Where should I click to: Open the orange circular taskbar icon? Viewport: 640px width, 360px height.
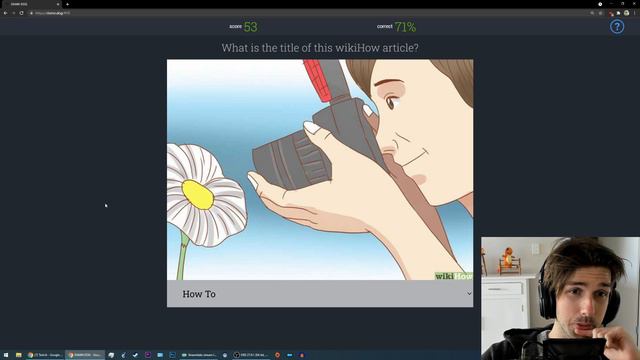[x=278, y=355]
